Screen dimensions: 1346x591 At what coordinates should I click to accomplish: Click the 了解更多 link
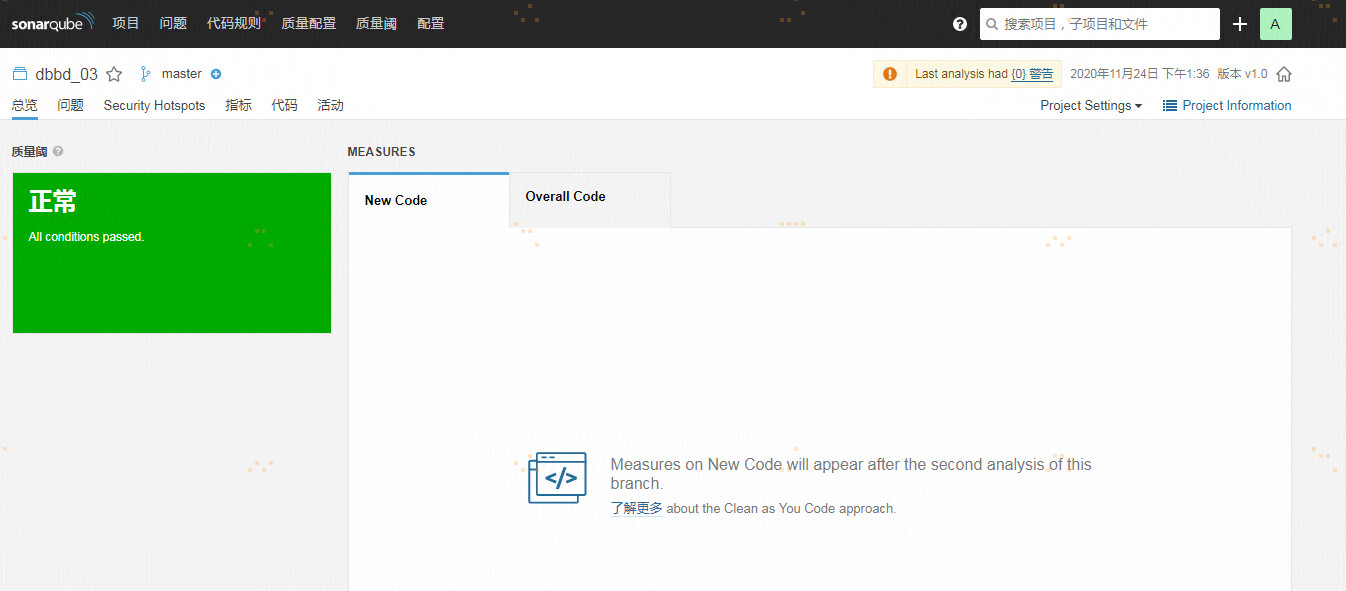tap(637, 508)
